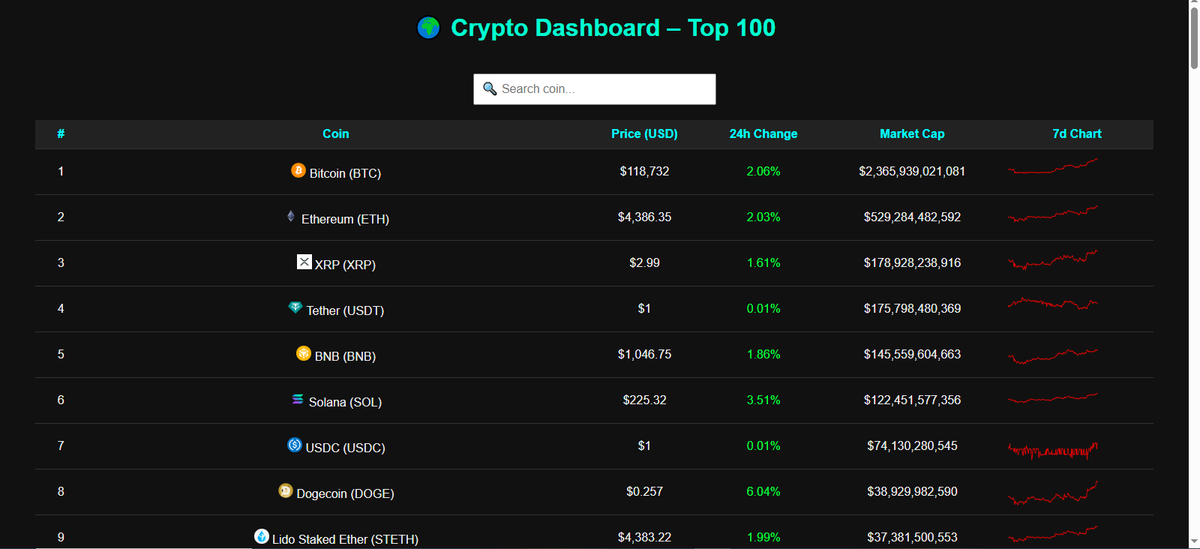Click the Bitcoin 24h change 2.06%
The width and height of the screenshot is (1200, 549).
click(763, 171)
